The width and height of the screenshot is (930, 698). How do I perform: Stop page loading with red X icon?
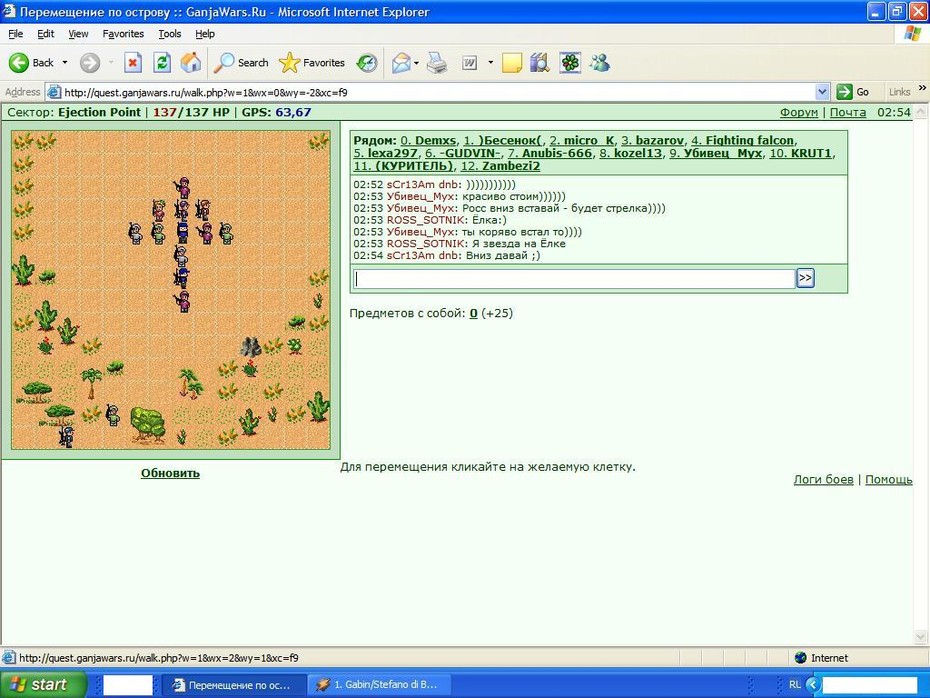(133, 62)
